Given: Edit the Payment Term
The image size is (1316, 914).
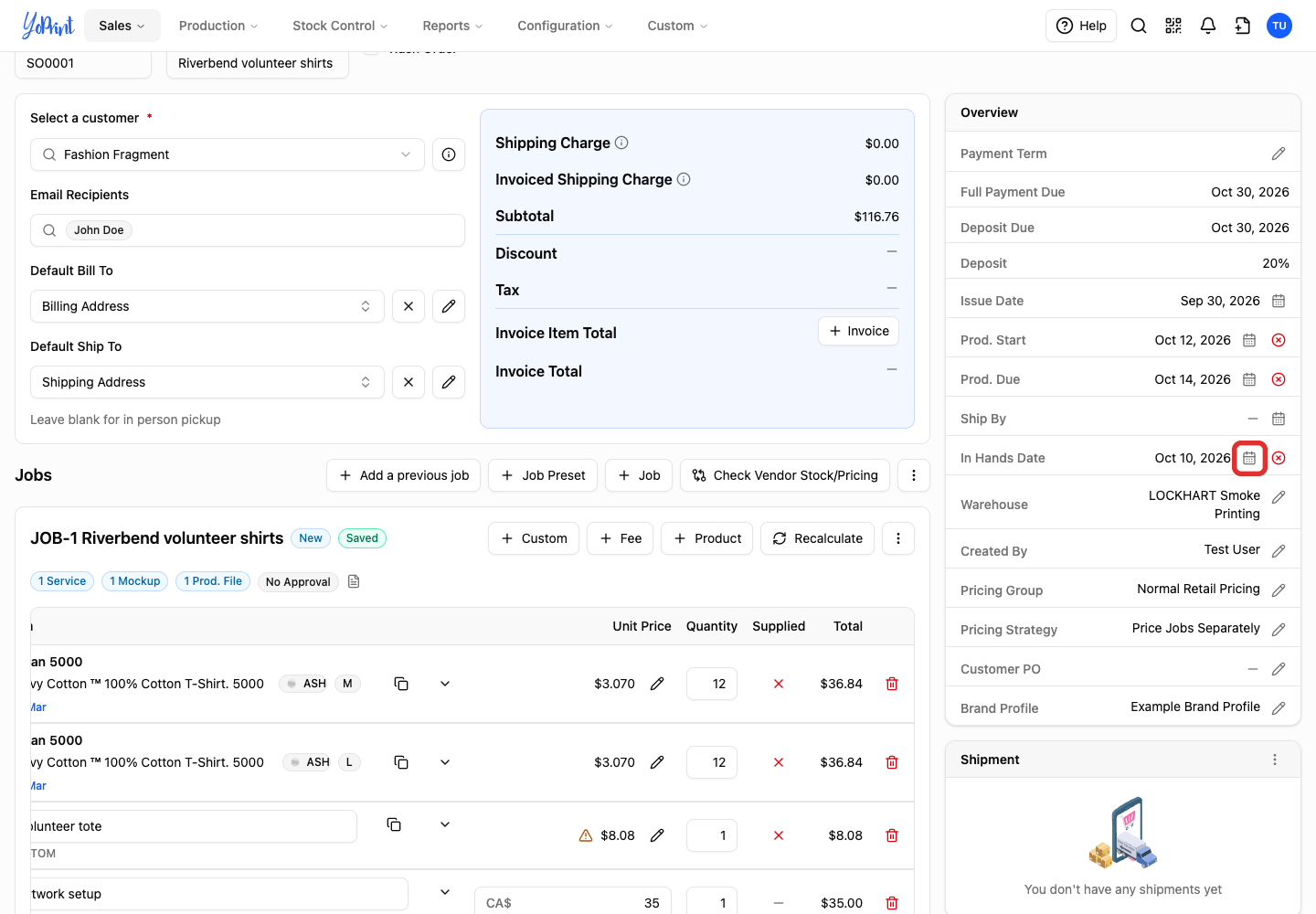Looking at the screenshot, I should [x=1279, y=154].
